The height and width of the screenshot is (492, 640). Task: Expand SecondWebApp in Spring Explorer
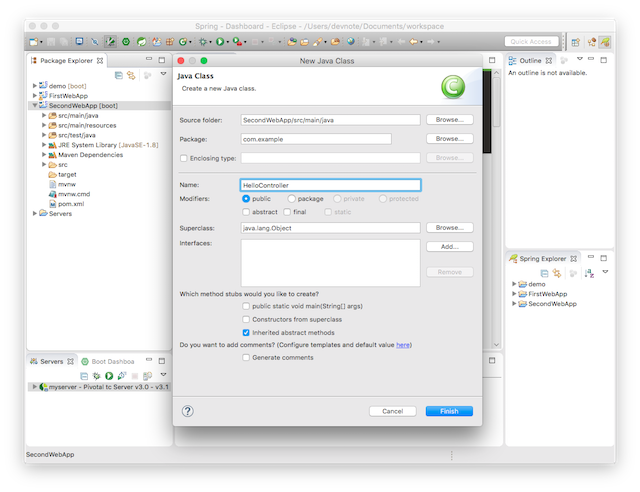point(514,303)
